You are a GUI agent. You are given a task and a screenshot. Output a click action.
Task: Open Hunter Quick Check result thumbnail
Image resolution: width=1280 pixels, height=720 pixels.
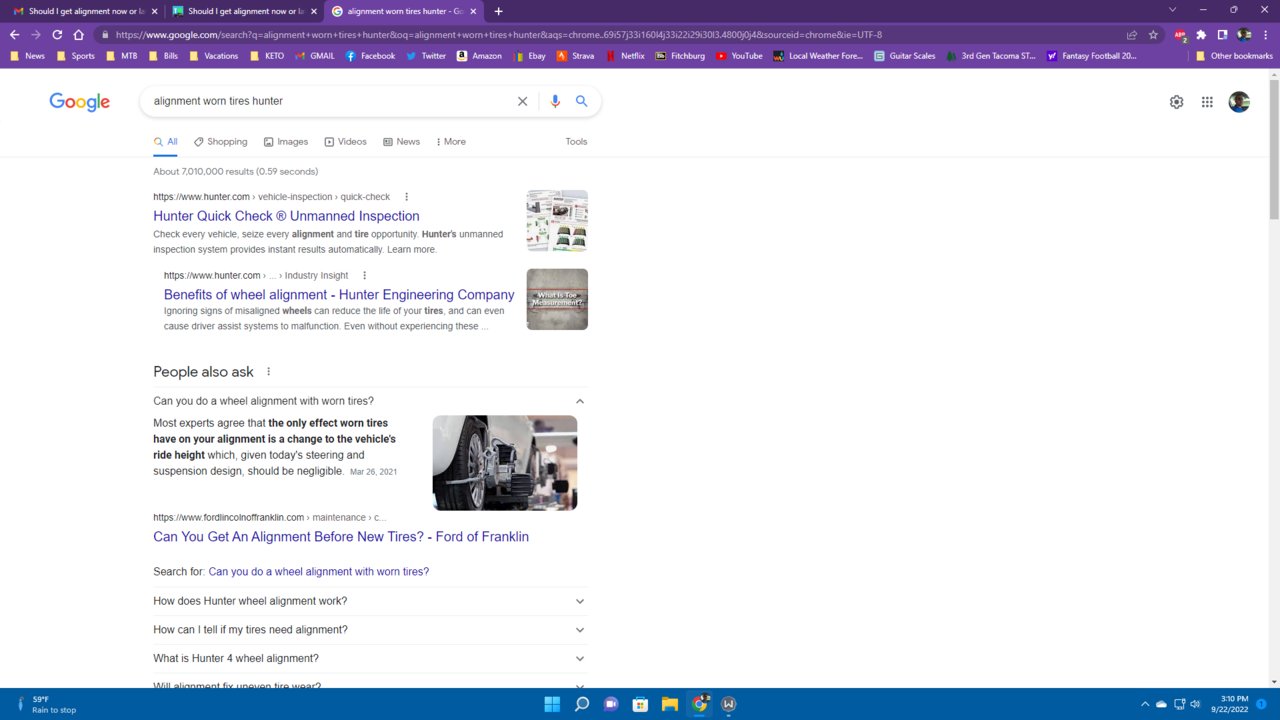[x=557, y=221]
